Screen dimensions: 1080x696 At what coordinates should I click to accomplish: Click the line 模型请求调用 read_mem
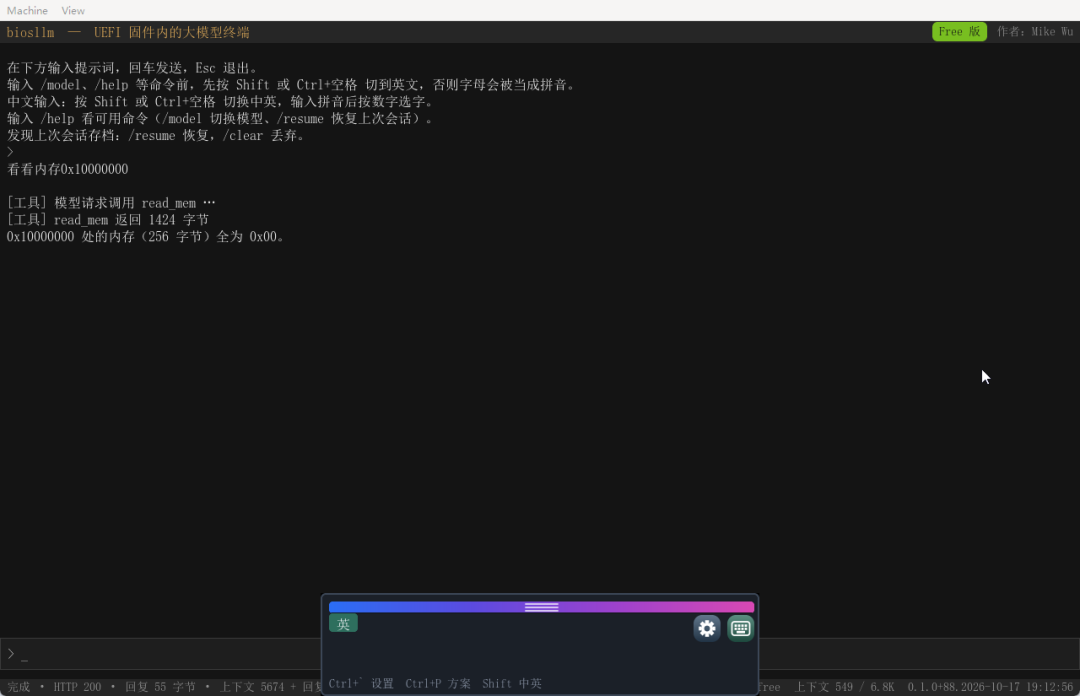(111, 203)
